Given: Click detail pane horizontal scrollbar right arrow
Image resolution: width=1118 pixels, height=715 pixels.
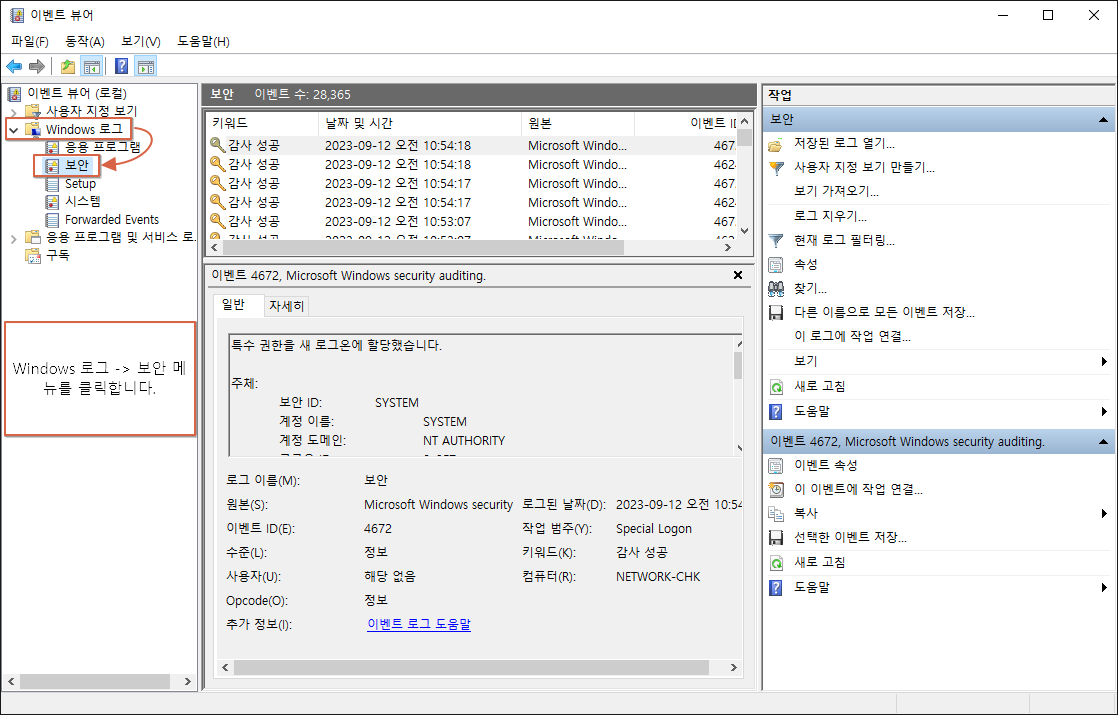Looking at the screenshot, I should (733, 667).
